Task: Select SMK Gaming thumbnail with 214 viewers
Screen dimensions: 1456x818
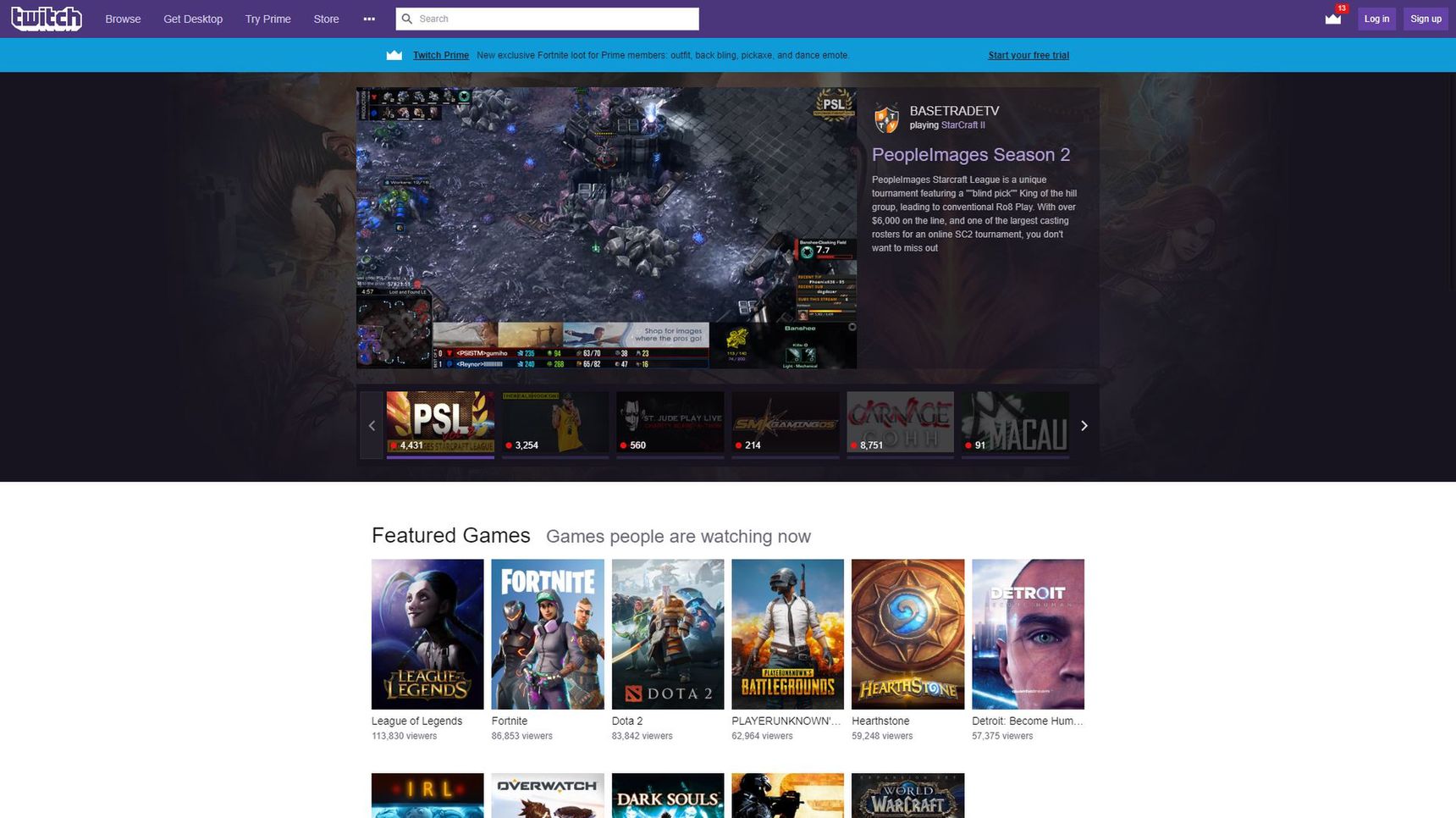Action: pos(785,422)
